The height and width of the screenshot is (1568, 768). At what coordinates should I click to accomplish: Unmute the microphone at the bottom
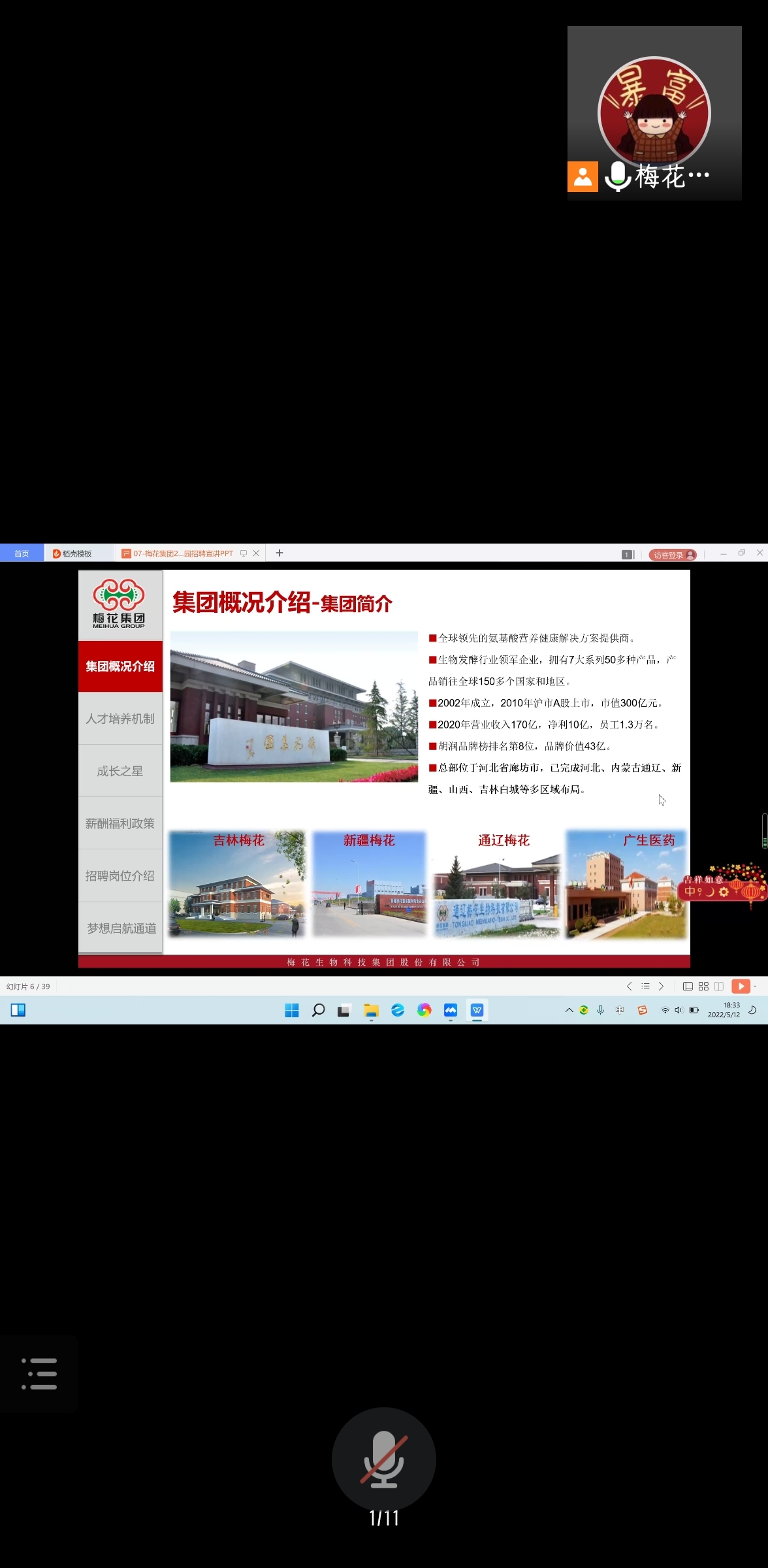pos(383,1458)
